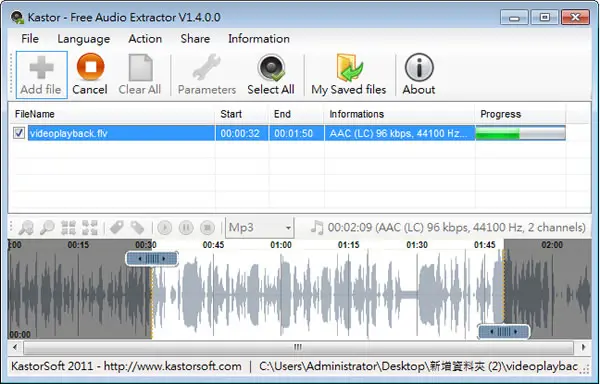Click the Informations column header

[x=400, y=114]
